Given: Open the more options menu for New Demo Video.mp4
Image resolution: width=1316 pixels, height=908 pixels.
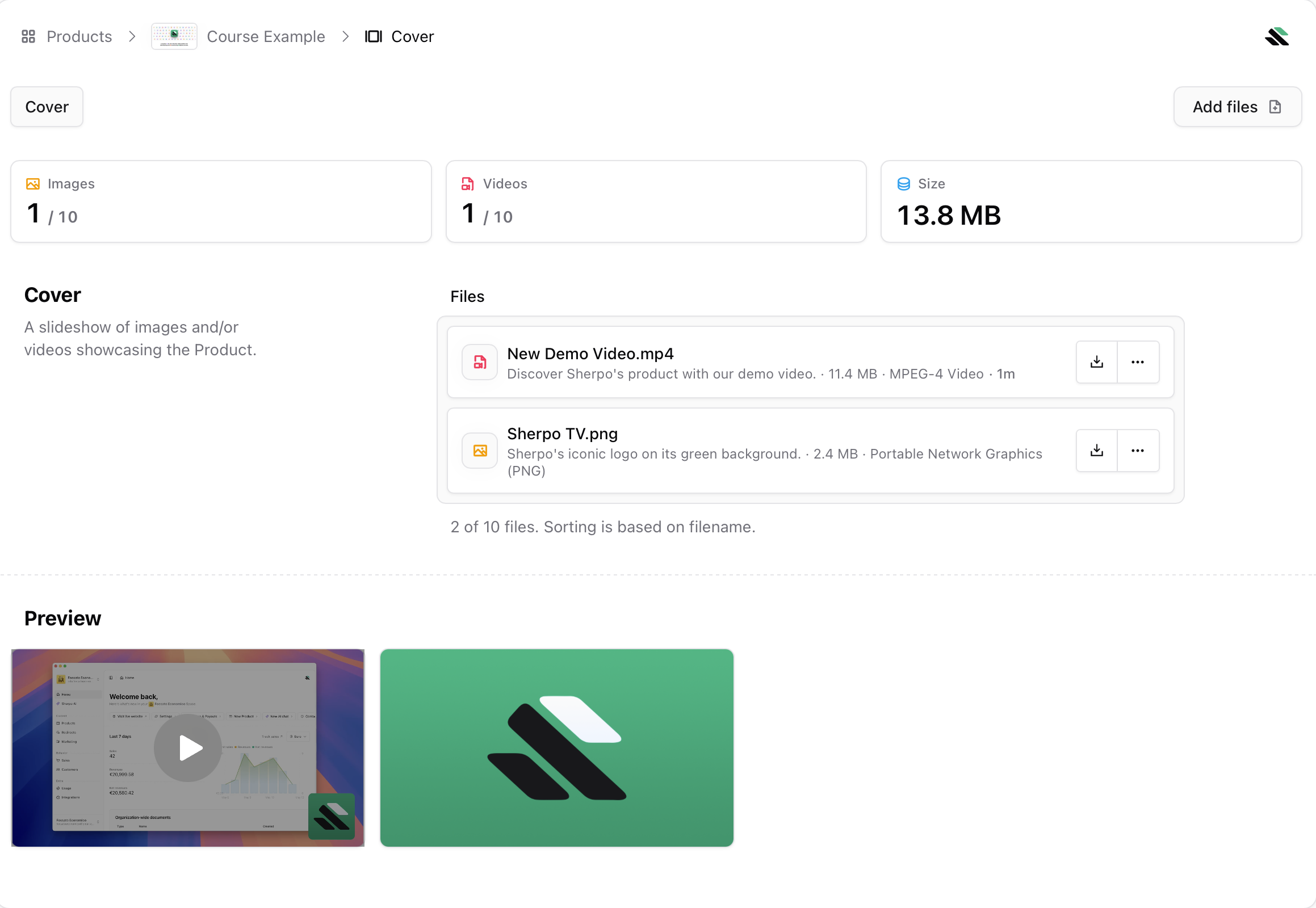Looking at the screenshot, I should click(1138, 362).
